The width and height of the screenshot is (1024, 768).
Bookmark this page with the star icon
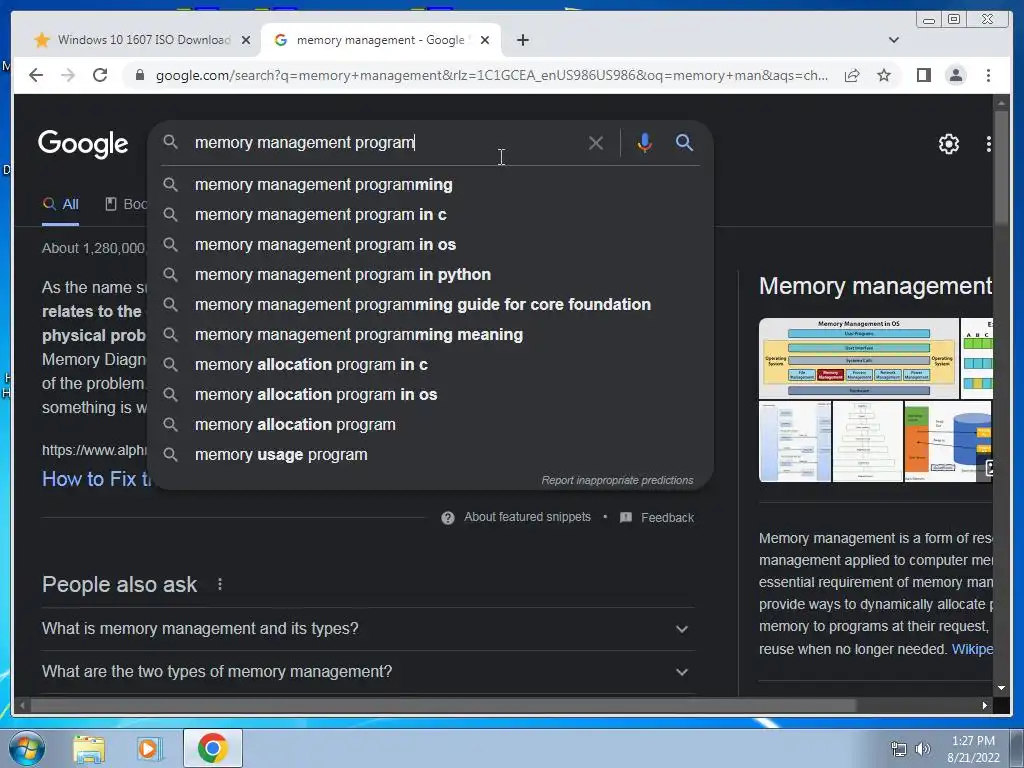[884, 75]
